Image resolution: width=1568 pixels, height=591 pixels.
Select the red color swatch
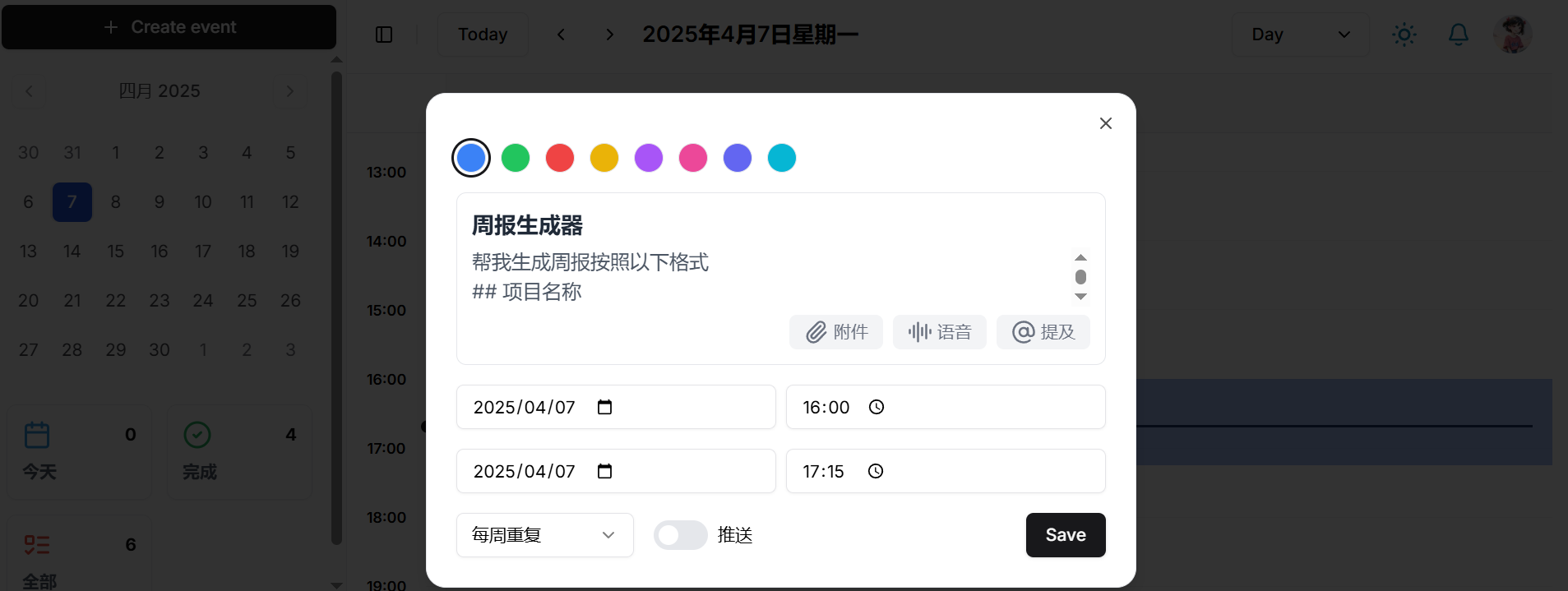point(560,158)
